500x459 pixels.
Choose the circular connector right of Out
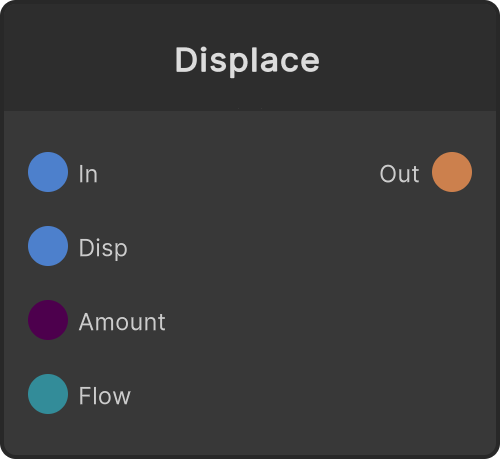point(452,172)
